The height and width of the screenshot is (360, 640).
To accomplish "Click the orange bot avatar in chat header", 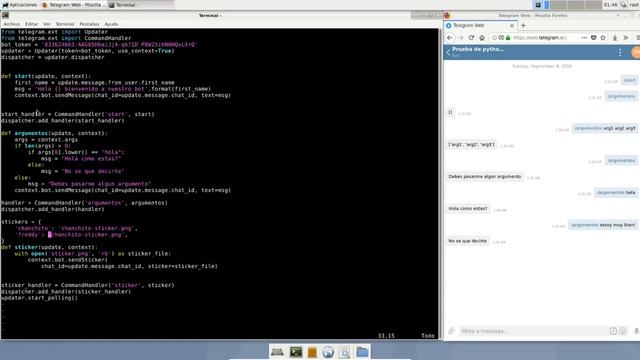I will (x=636, y=52).
